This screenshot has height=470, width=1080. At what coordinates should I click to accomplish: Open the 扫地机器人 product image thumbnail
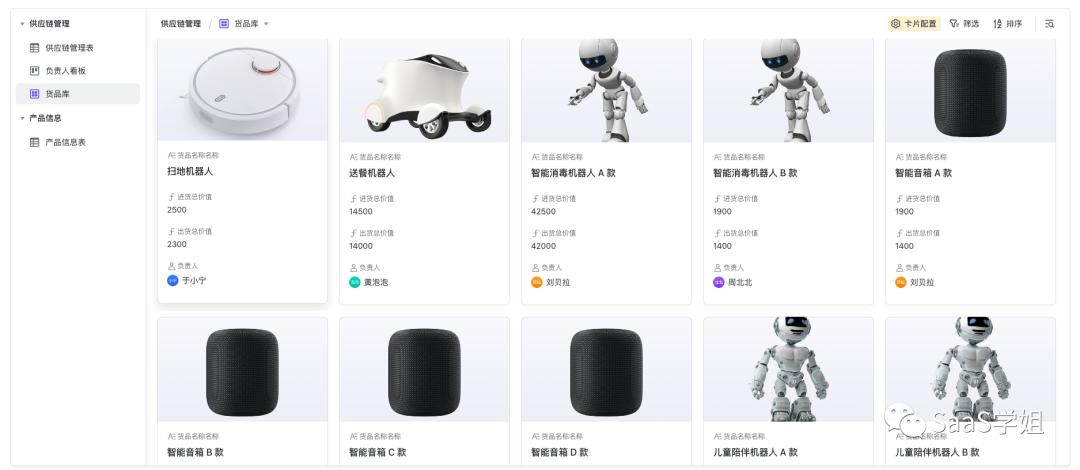242,90
